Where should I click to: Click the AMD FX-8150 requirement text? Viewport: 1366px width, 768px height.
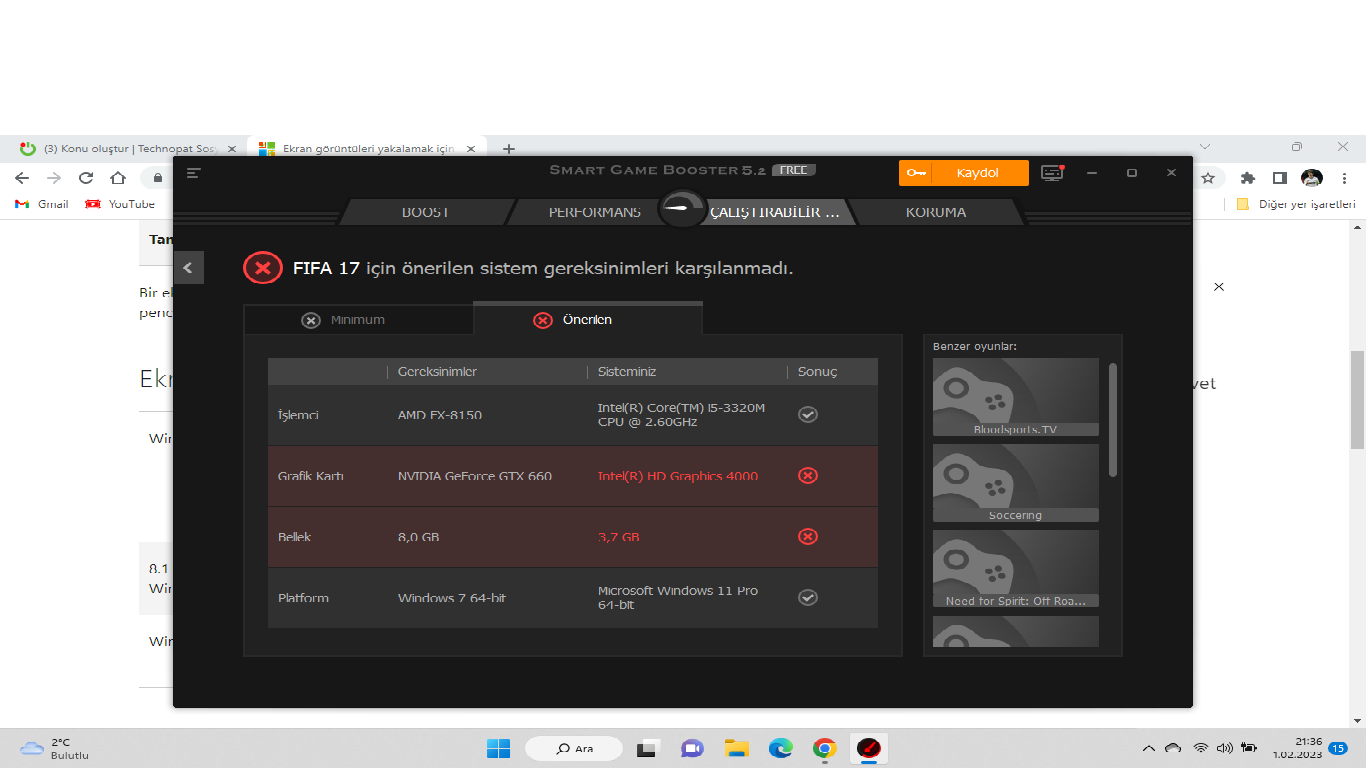(440, 415)
